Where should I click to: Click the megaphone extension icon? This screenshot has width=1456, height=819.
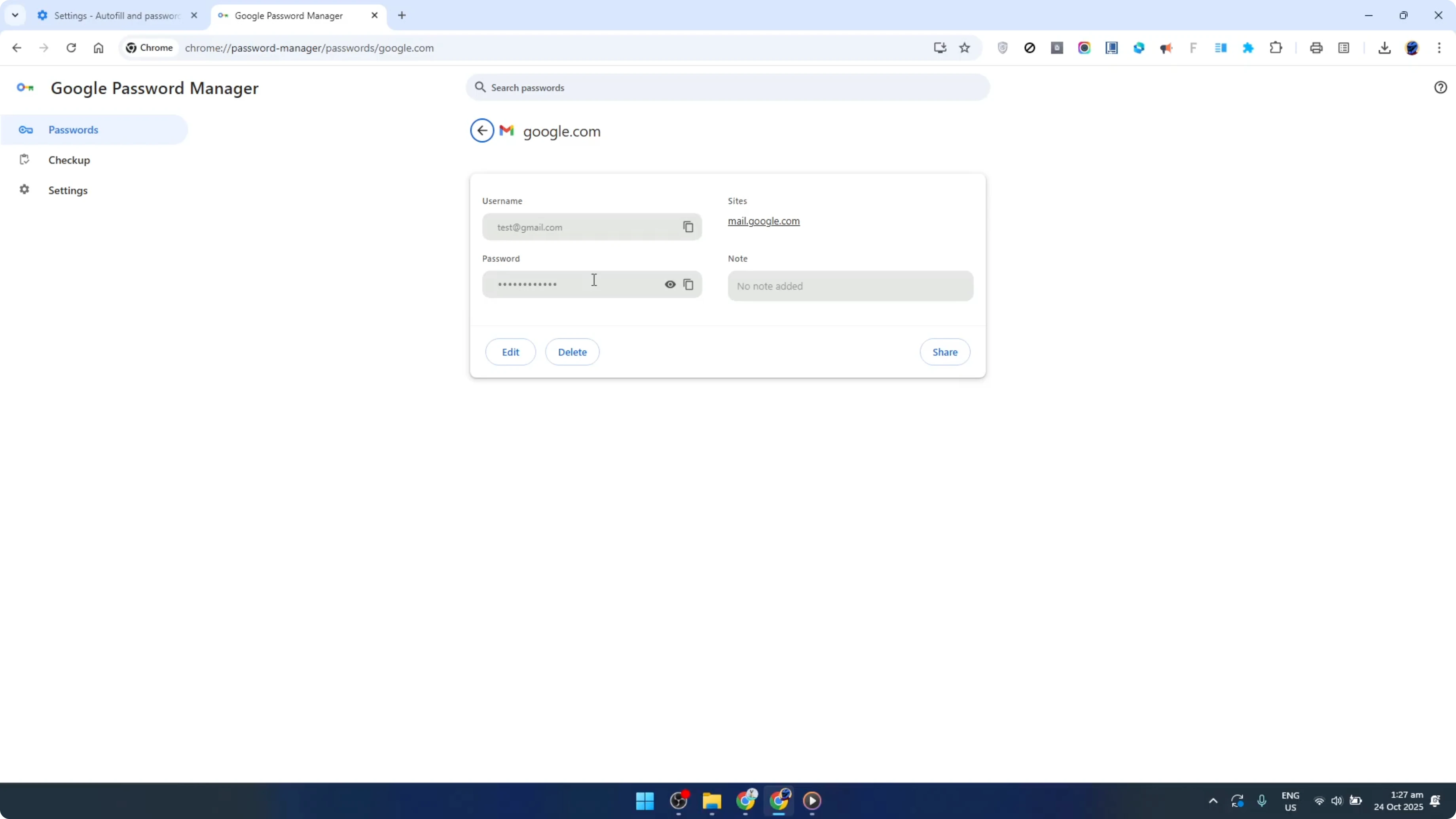(x=1166, y=49)
